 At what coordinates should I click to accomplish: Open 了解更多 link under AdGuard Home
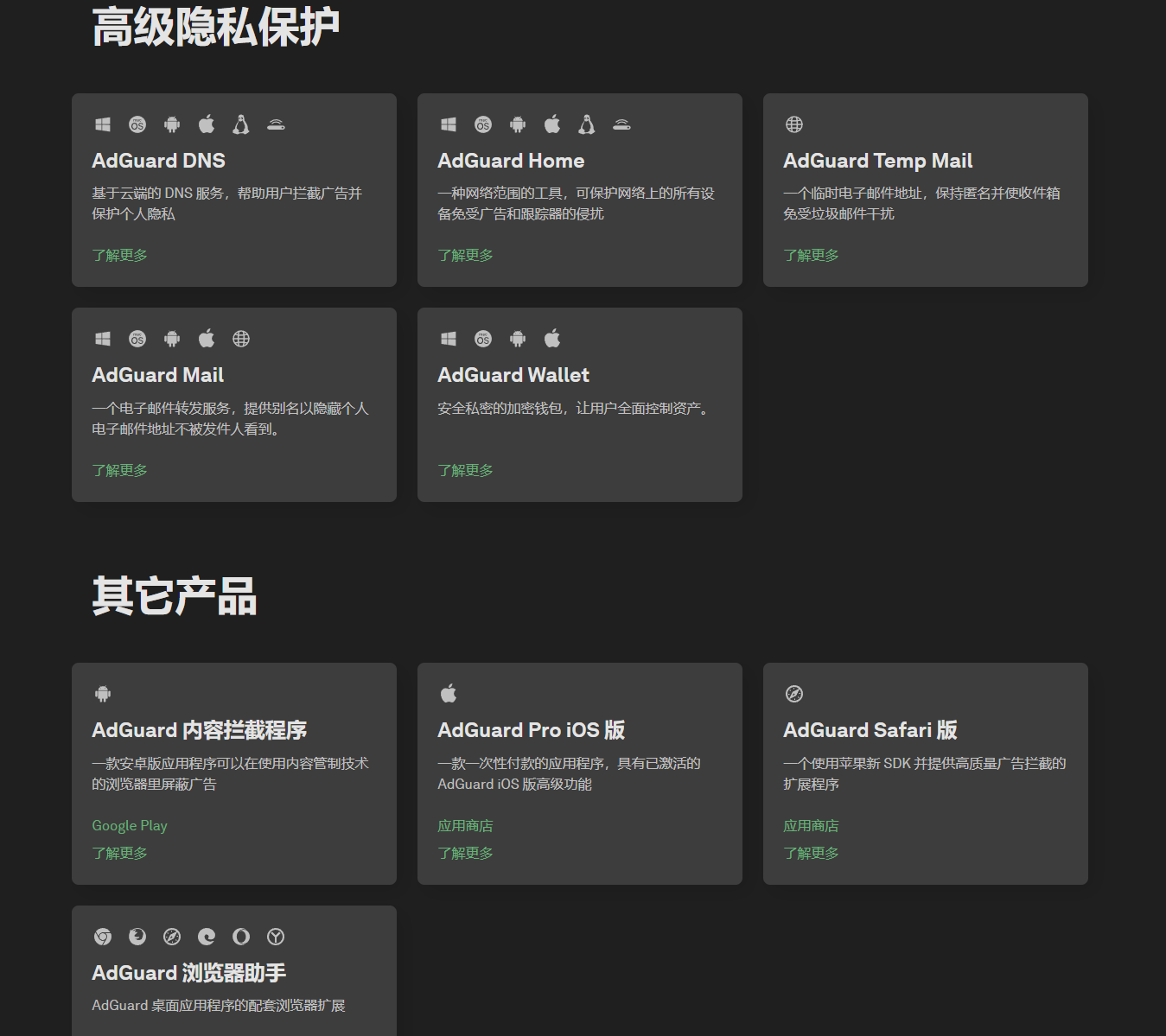tap(466, 255)
